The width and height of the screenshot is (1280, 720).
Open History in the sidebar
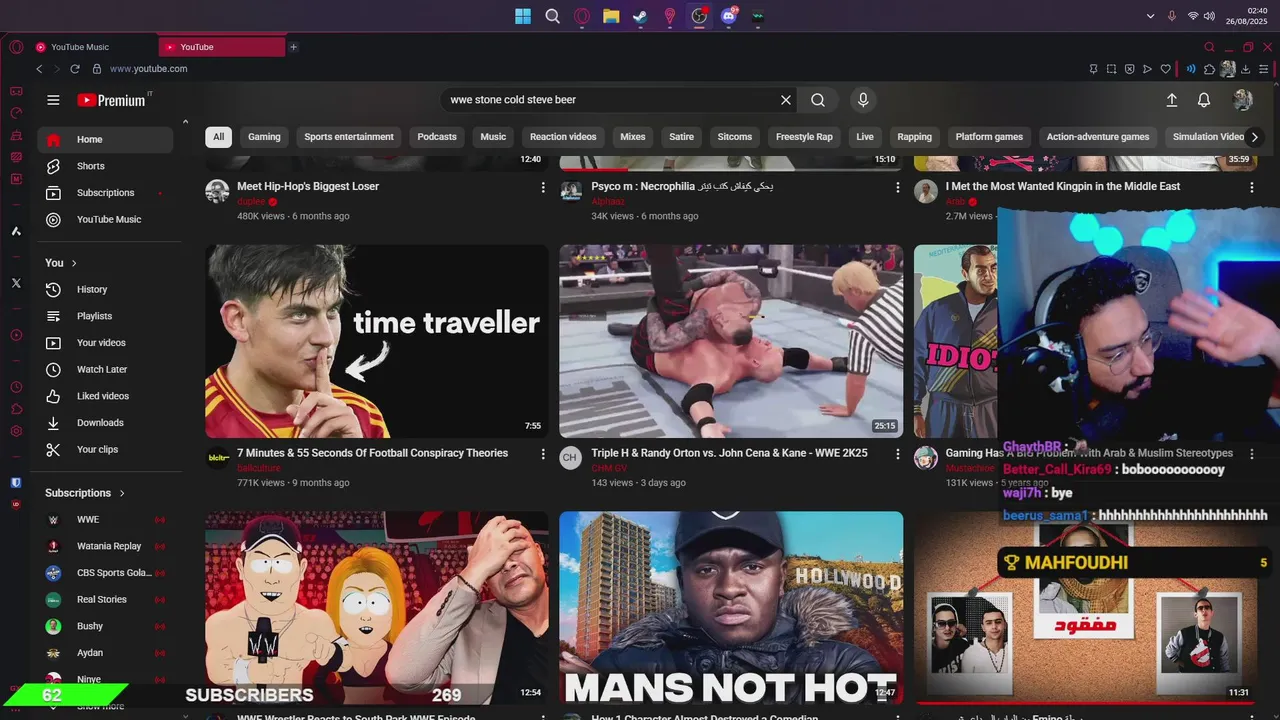pos(105,290)
